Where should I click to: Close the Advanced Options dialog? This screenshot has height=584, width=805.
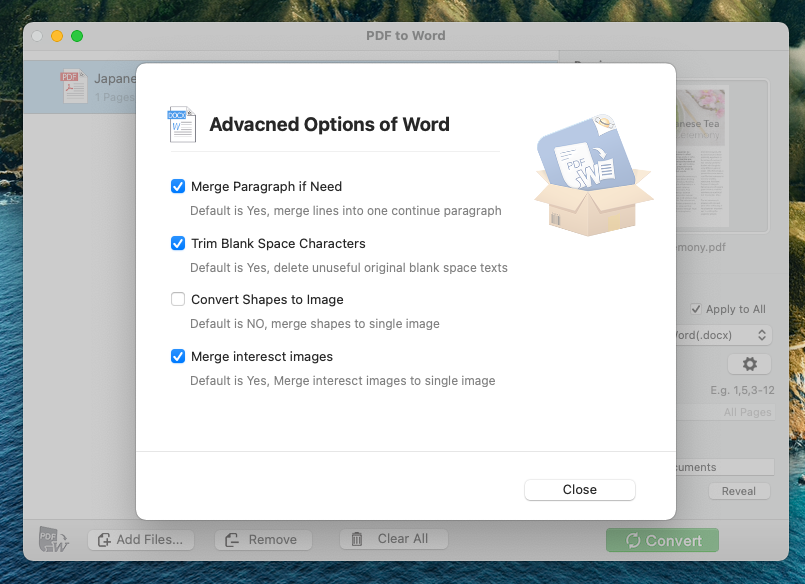[x=580, y=490]
